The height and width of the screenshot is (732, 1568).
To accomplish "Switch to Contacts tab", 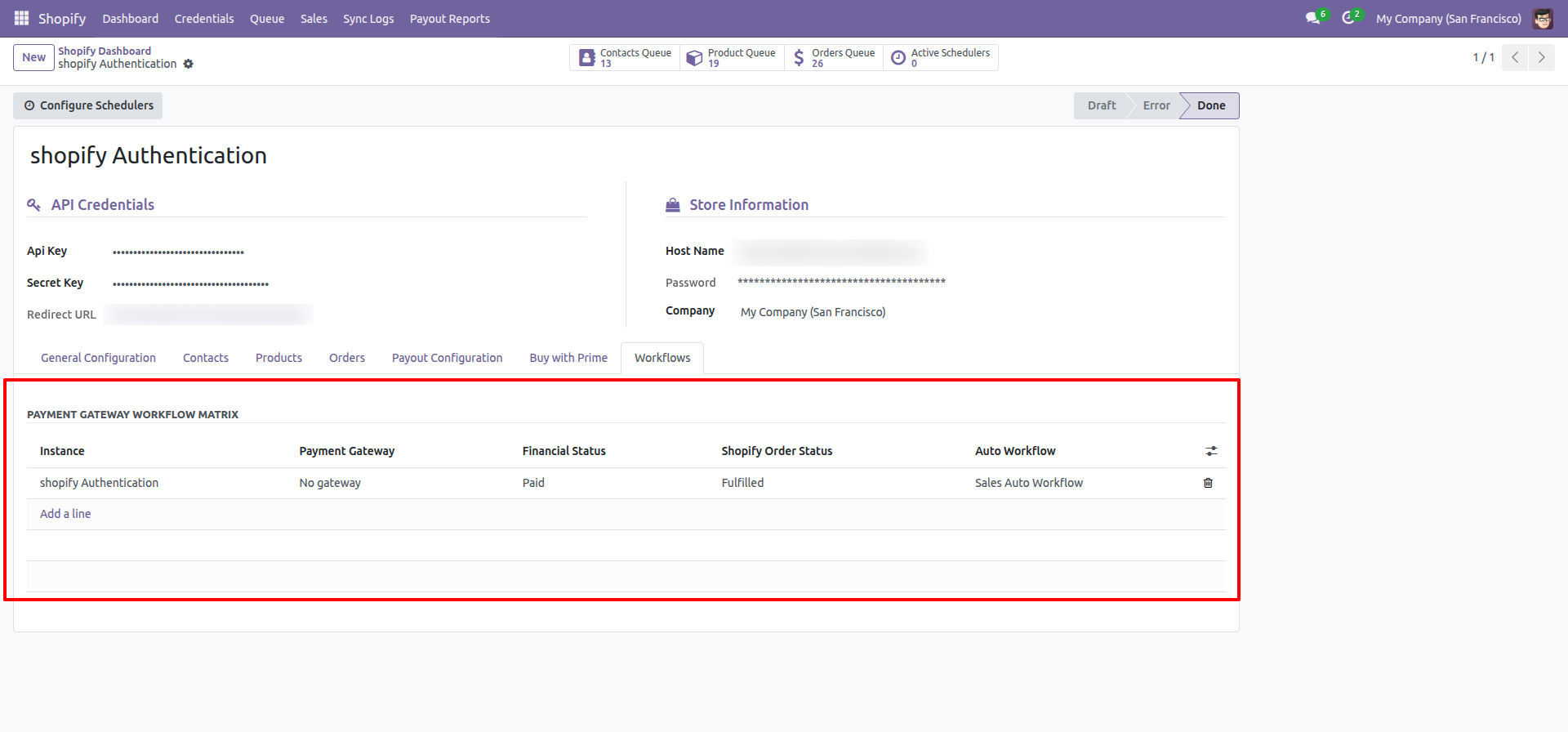I will click(206, 358).
